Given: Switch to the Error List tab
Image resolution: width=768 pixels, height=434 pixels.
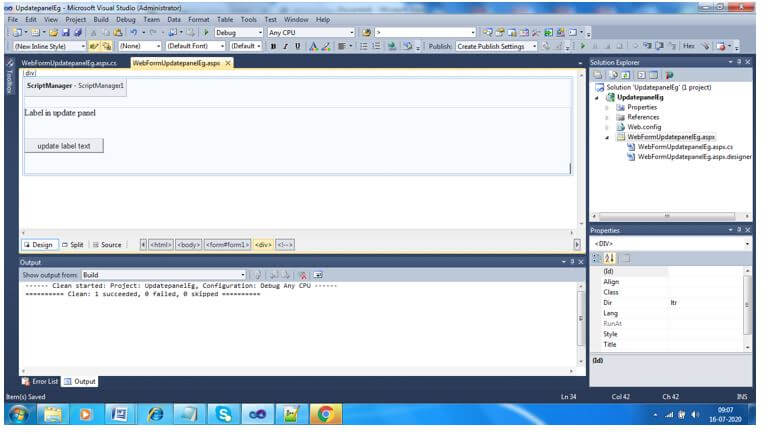Looking at the screenshot, I should click(40, 381).
